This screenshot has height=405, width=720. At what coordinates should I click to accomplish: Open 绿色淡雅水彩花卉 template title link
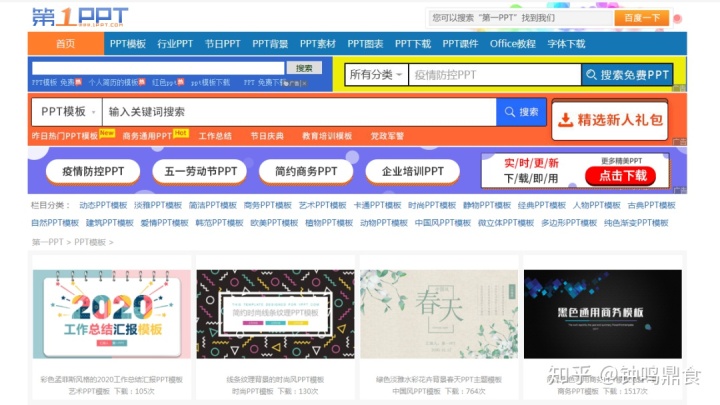tap(439, 380)
